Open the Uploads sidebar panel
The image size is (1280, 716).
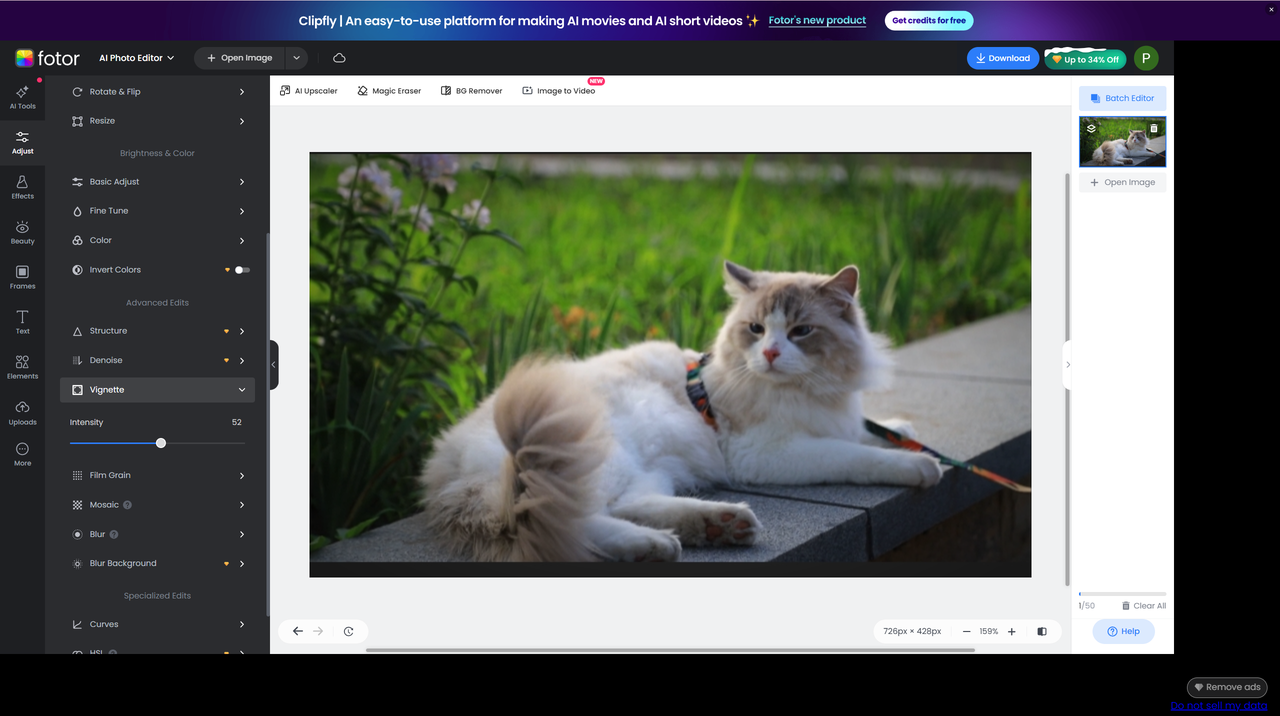22,412
